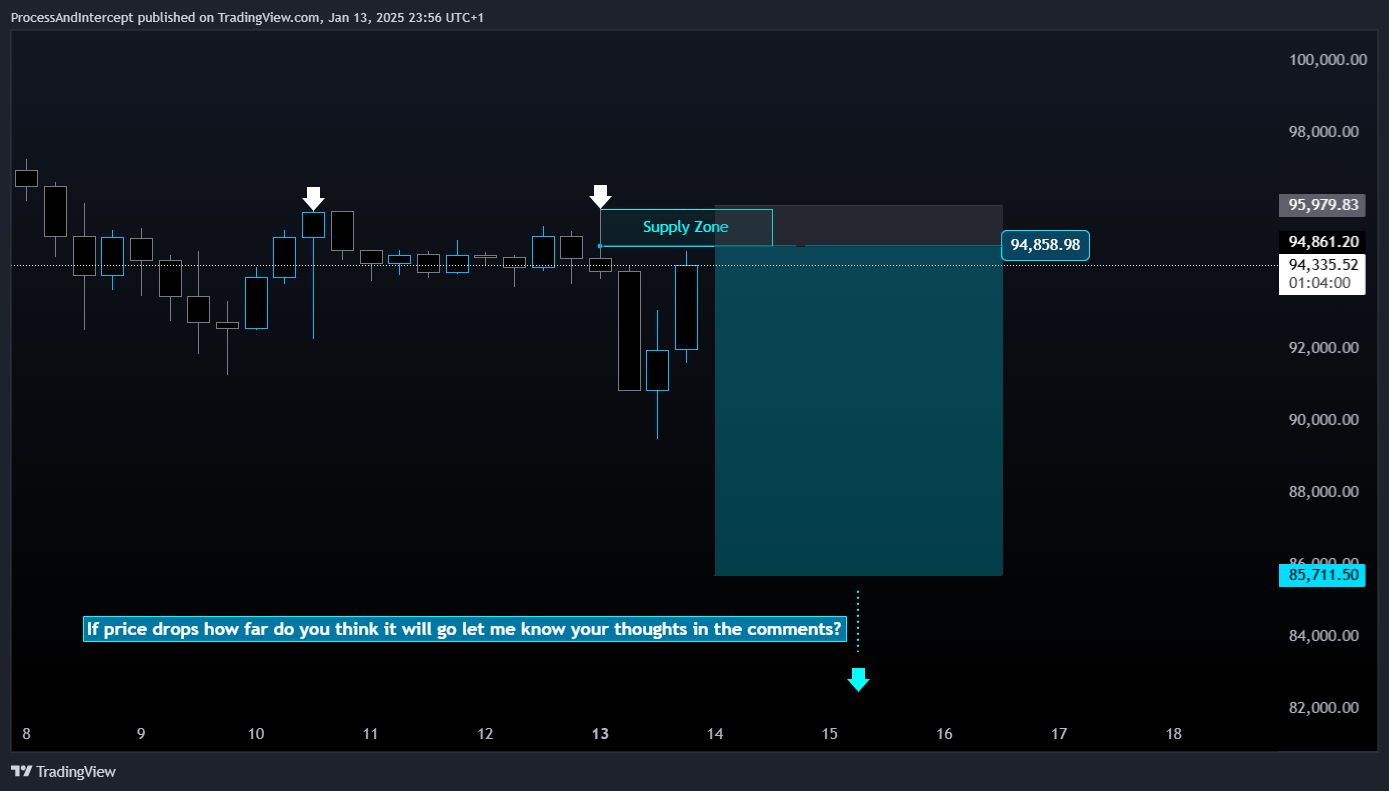Click date 8 on the time axis
This screenshot has height=791, width=1389.
(x=26, y=733)
